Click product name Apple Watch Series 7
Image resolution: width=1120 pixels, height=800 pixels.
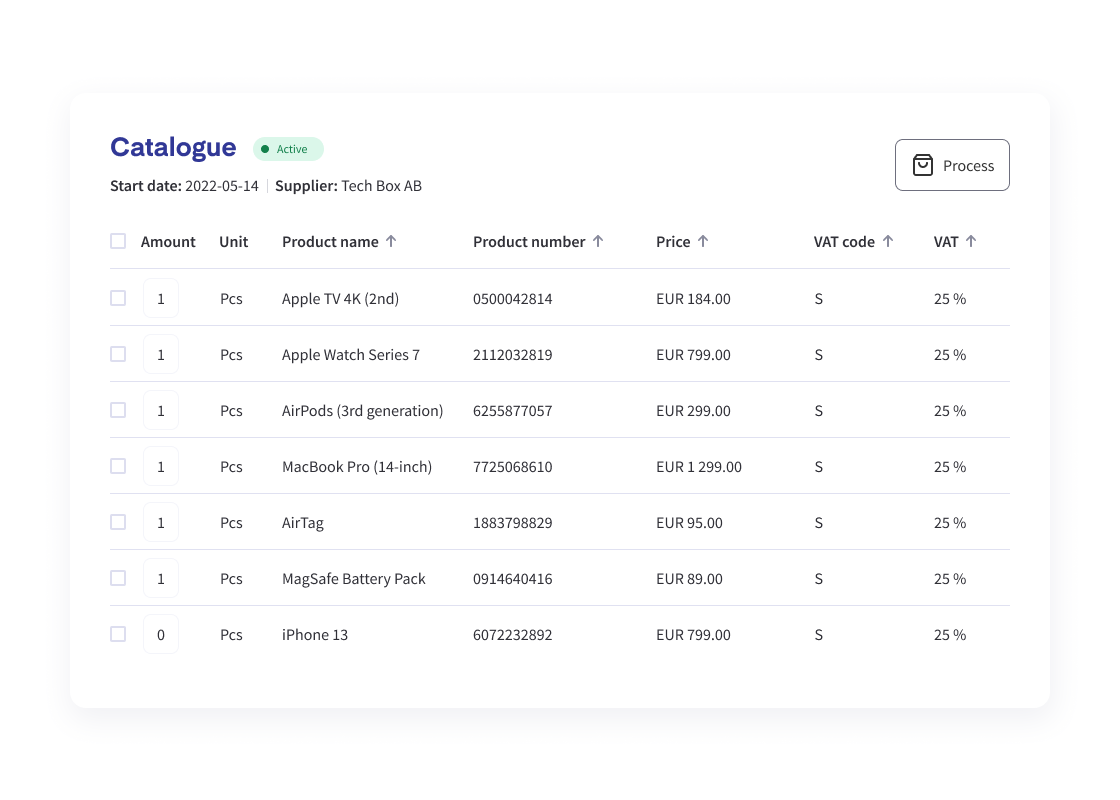pos(351,355)
